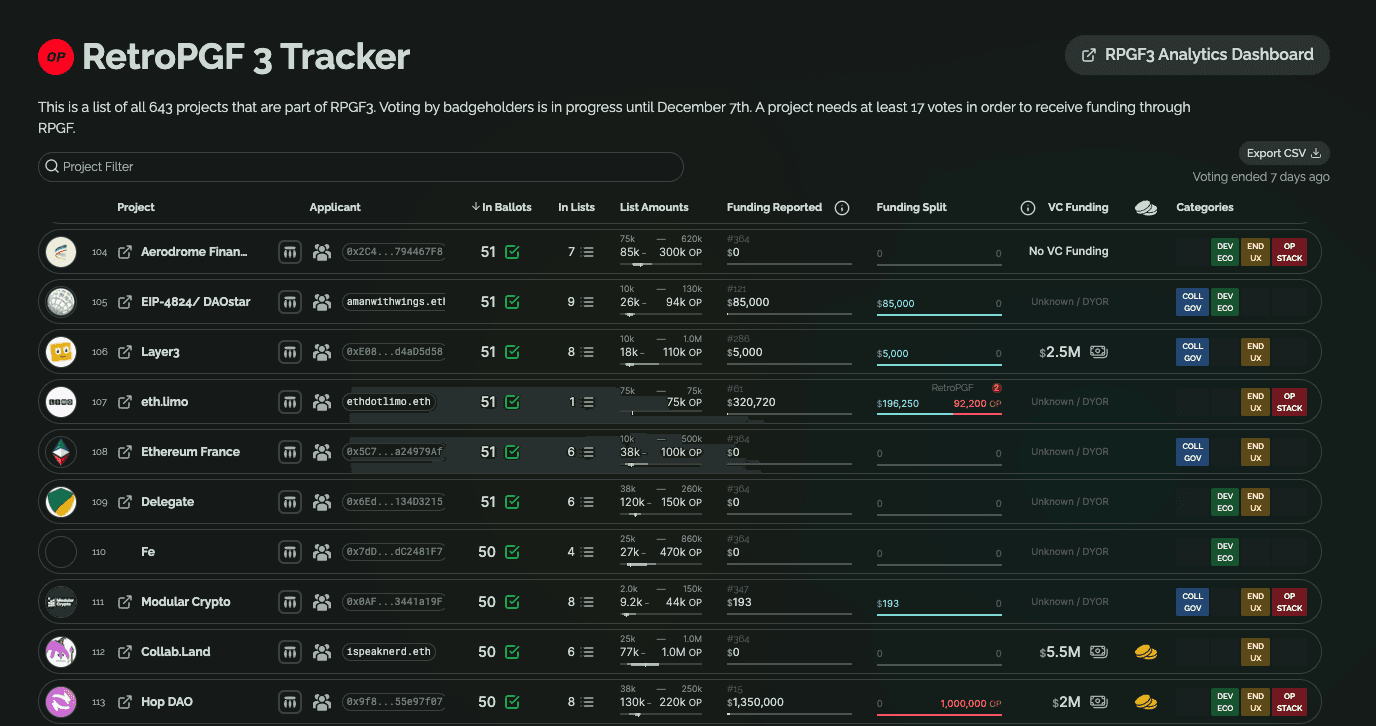
Task: Toggle the ballot checkmark for Aerodrome Finance
Action: click(x=512, y=252)
